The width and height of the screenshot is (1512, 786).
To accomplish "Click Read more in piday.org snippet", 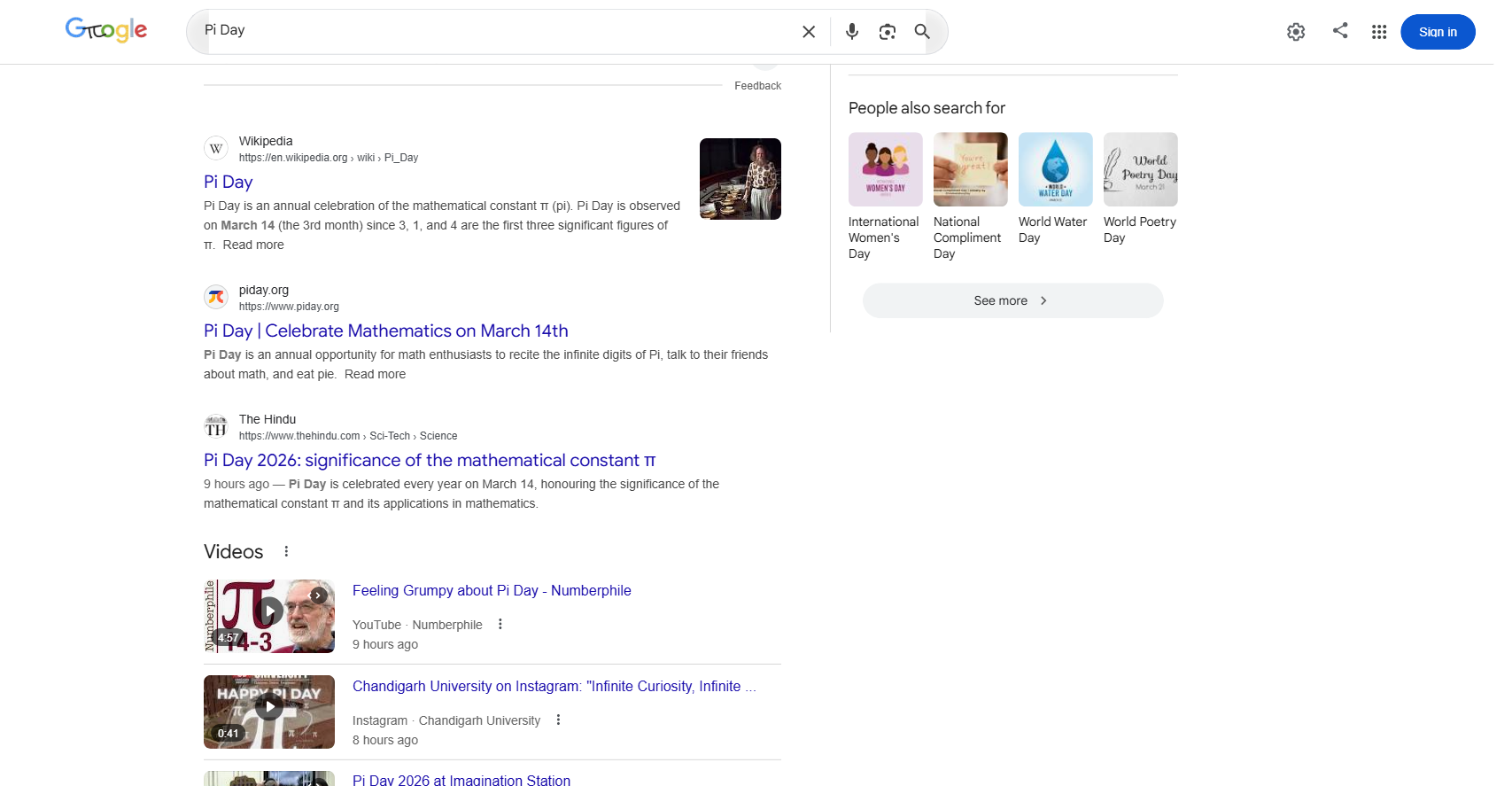I will tap(375, 374).
